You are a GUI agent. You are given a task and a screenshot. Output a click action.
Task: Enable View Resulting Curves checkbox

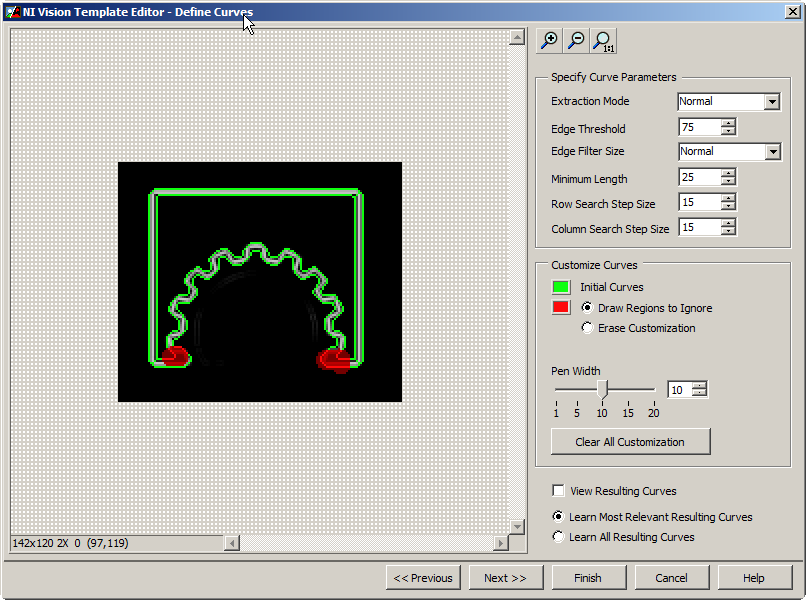(x=558, y=490)
